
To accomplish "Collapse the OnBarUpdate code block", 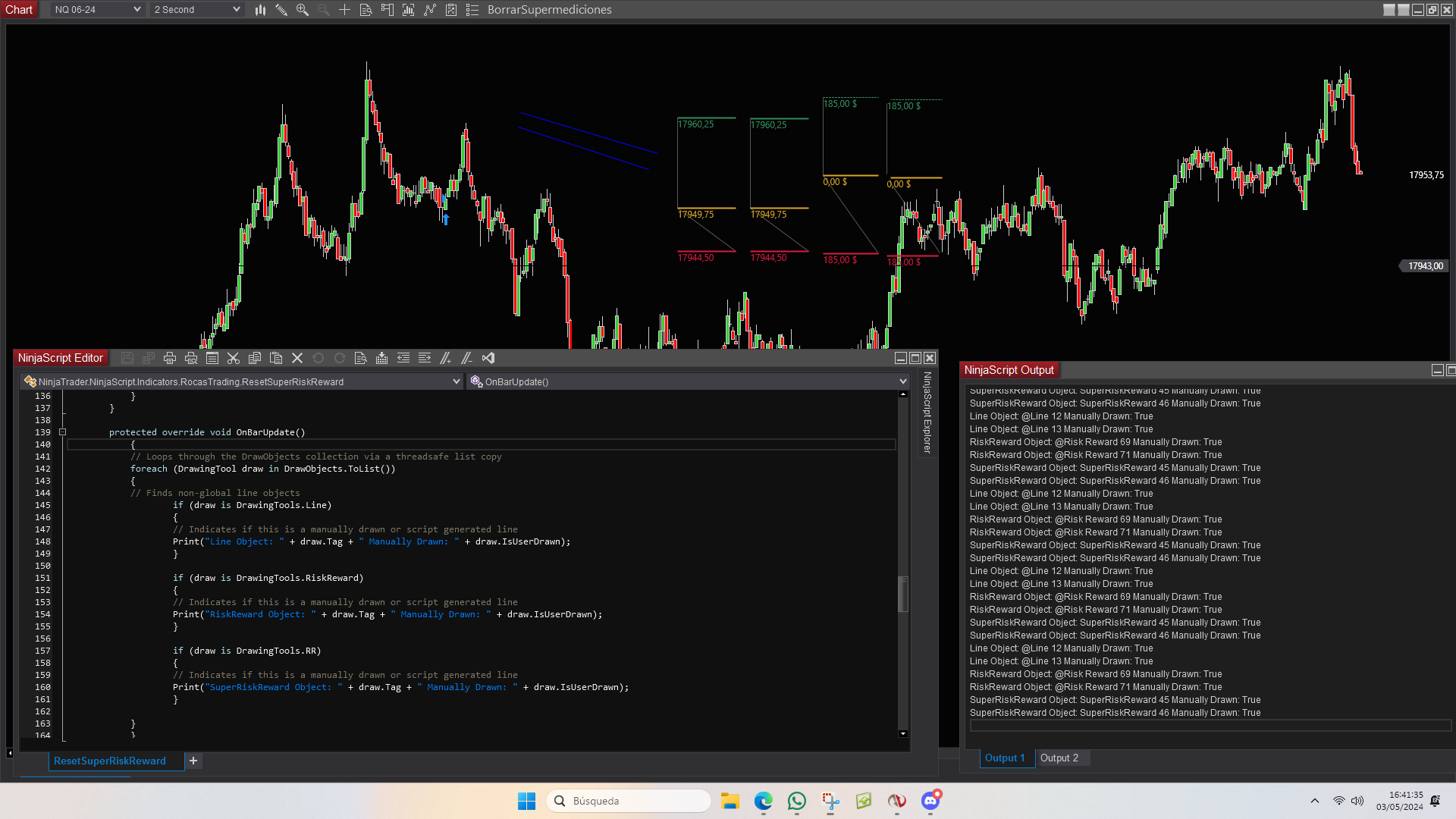I will point(63,432).
